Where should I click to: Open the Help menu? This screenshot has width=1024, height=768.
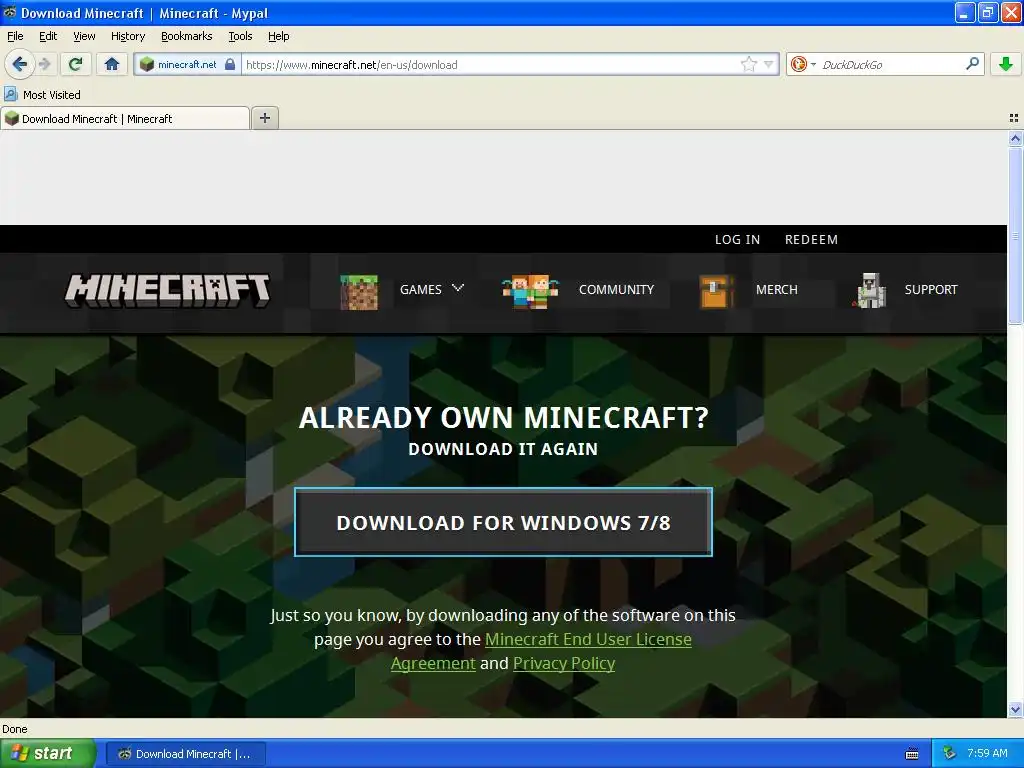278,36
